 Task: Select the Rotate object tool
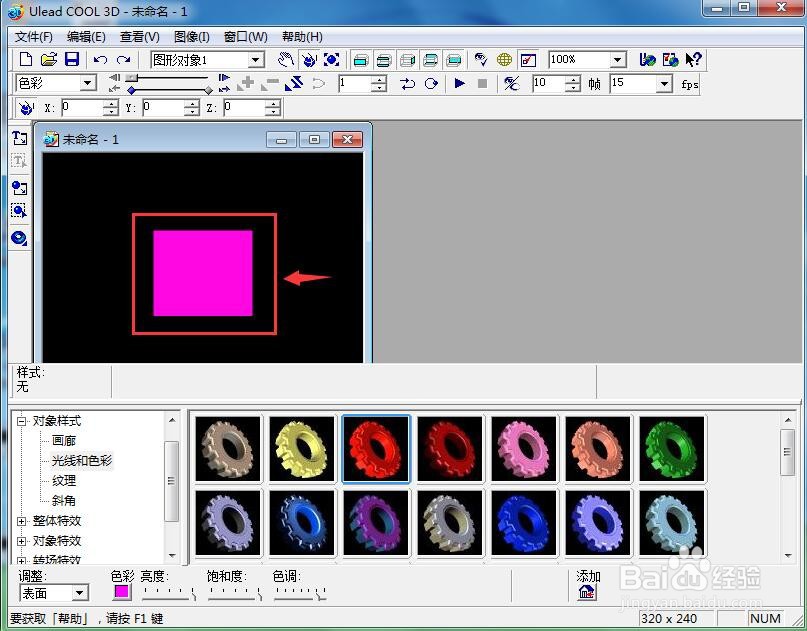[309, 60]
